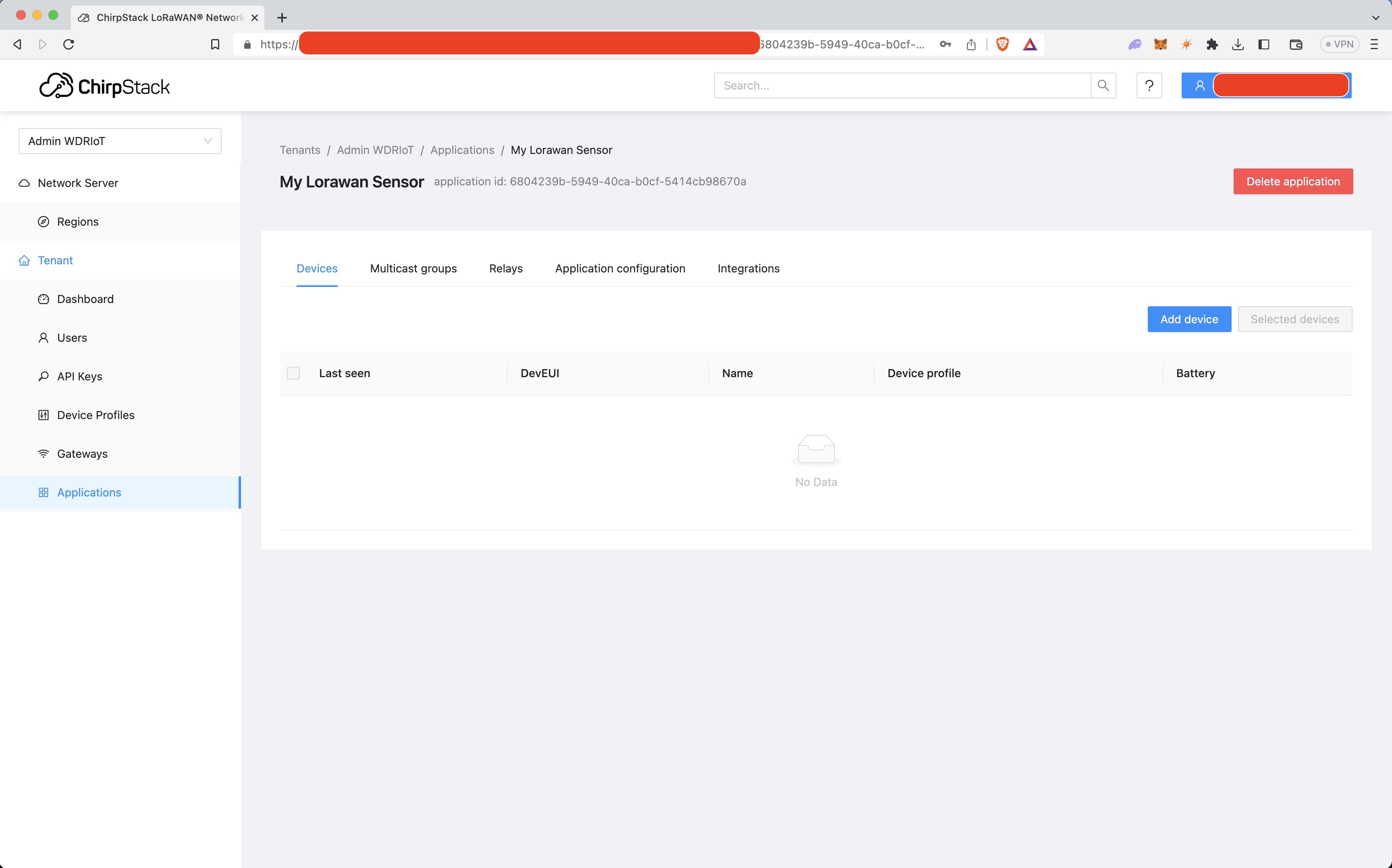Open Gateways in the sidebar menu

(82, 453)
